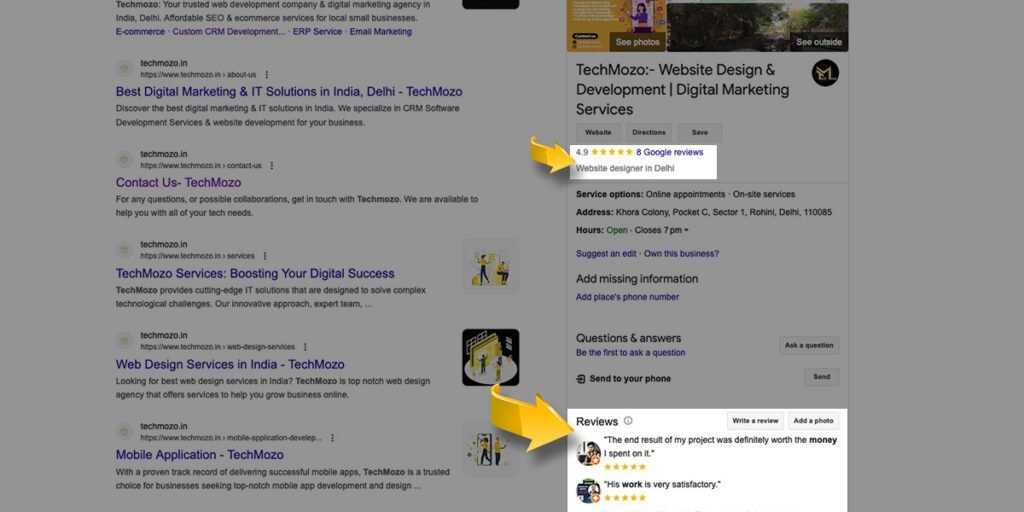Click favicon of the about-us result

[x=125, y=69]
